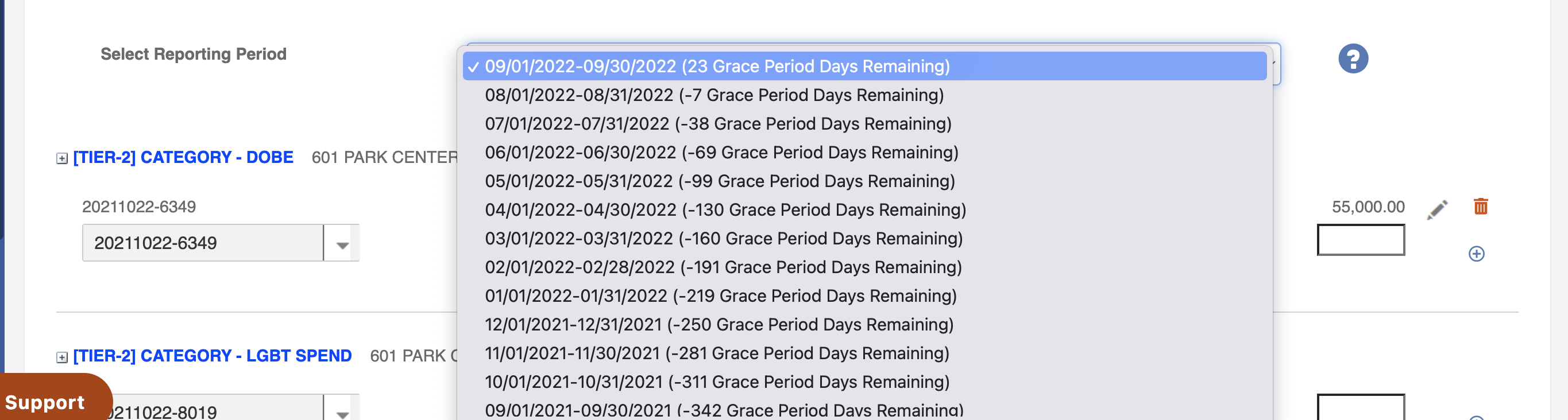Edit the 55,000.00 entry with pencil icon

[1436, 209]
